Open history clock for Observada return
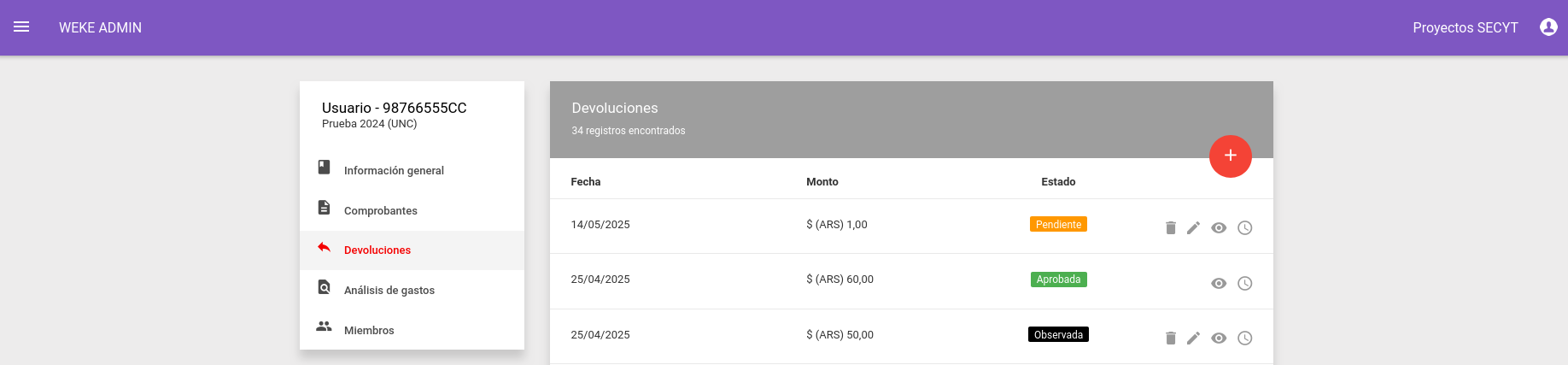 tap(1245, 338)
